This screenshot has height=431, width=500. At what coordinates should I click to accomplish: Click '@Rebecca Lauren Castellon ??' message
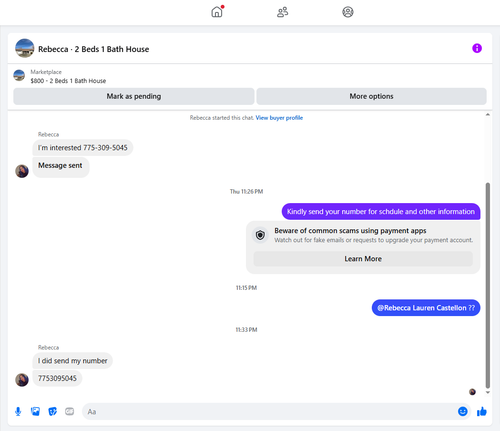[426, 308]
